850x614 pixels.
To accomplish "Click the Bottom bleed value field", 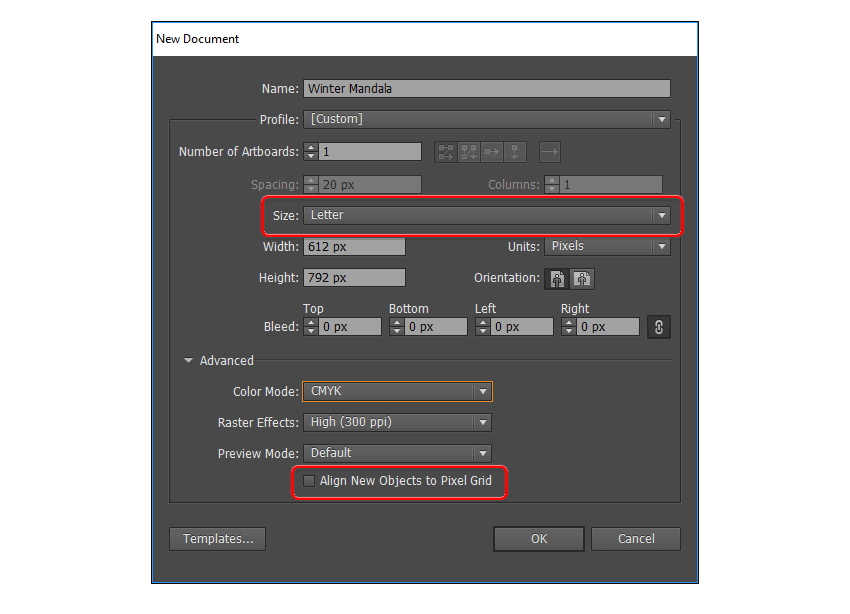I will click(436, 327).
